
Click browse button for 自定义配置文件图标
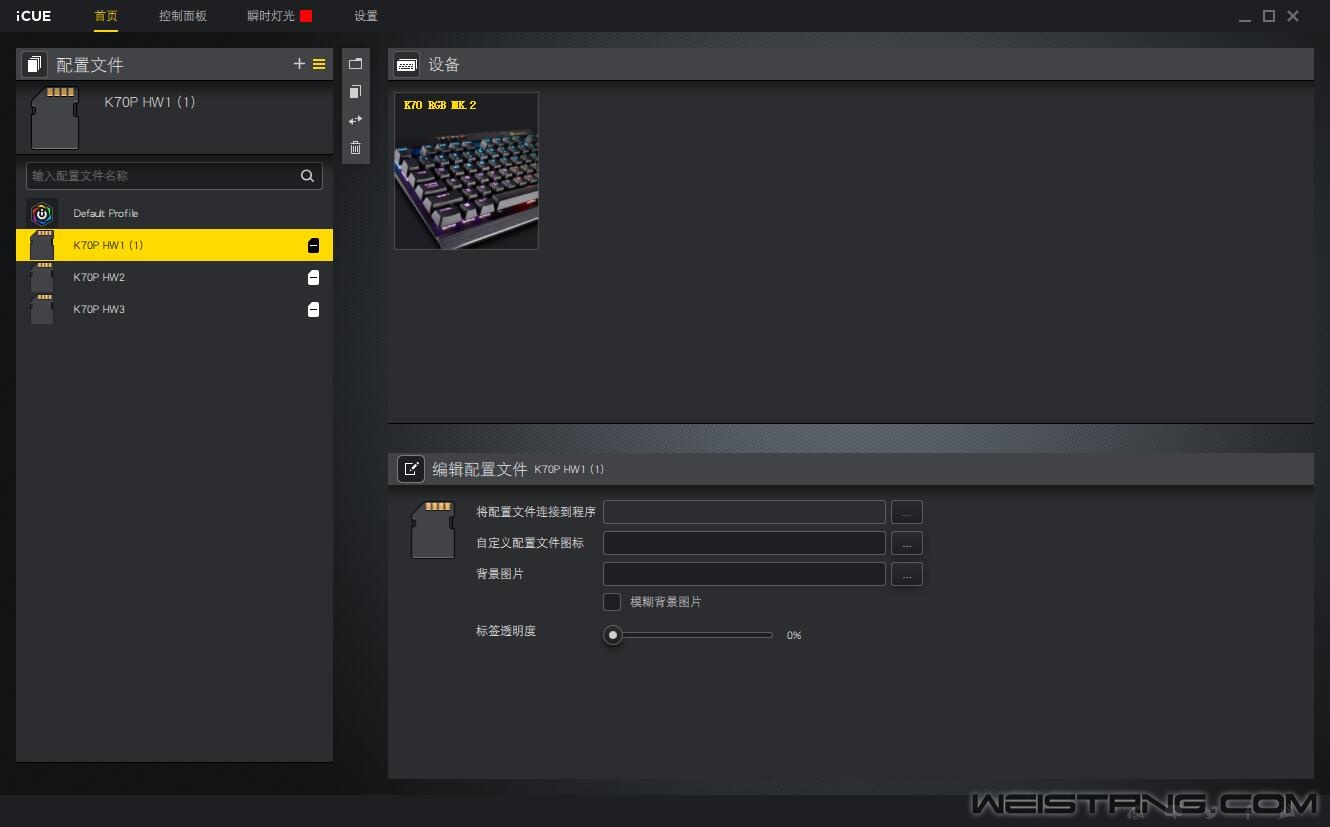point(906,544)
